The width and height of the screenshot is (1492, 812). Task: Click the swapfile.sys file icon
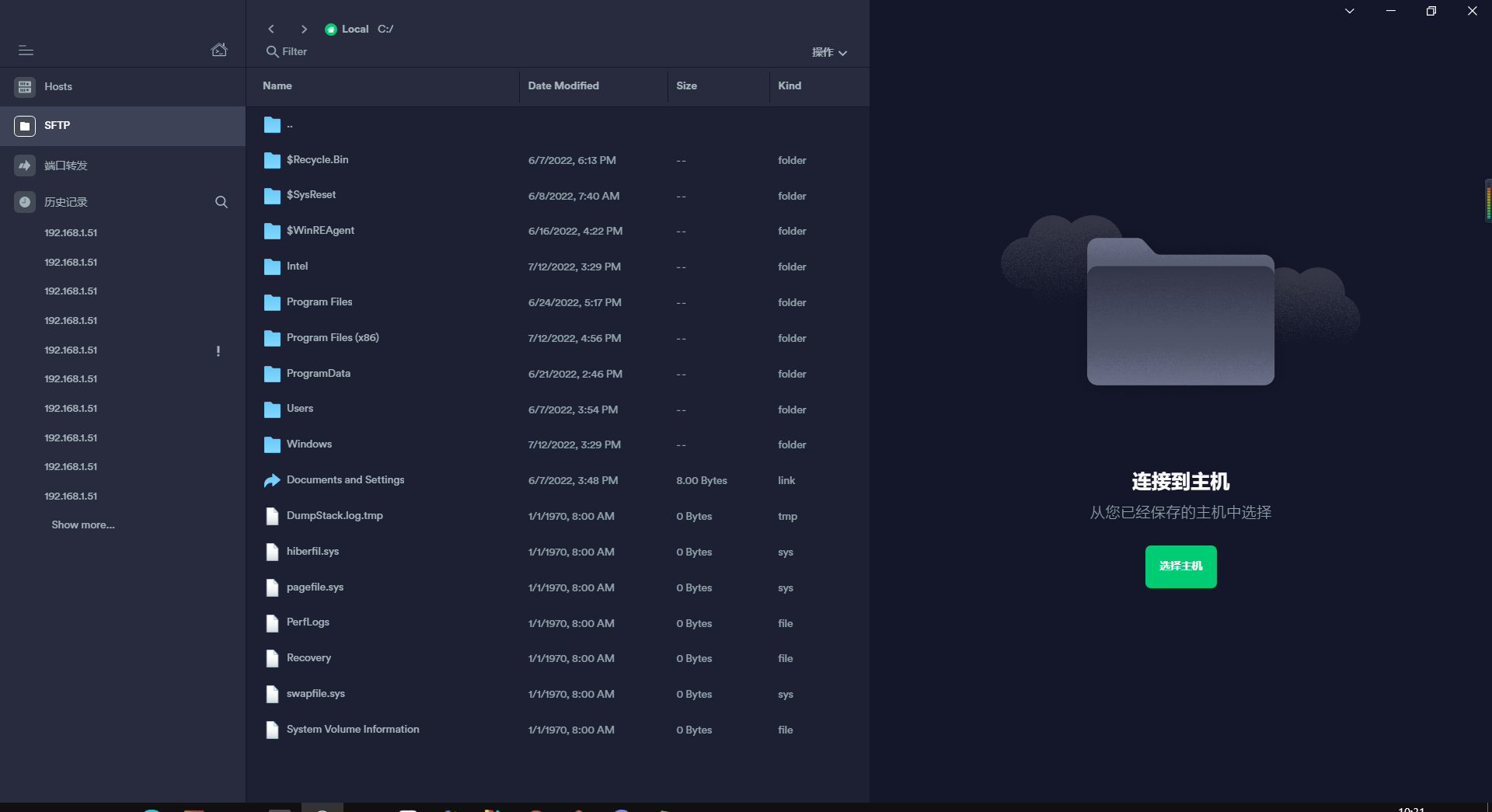click(272, 694)
